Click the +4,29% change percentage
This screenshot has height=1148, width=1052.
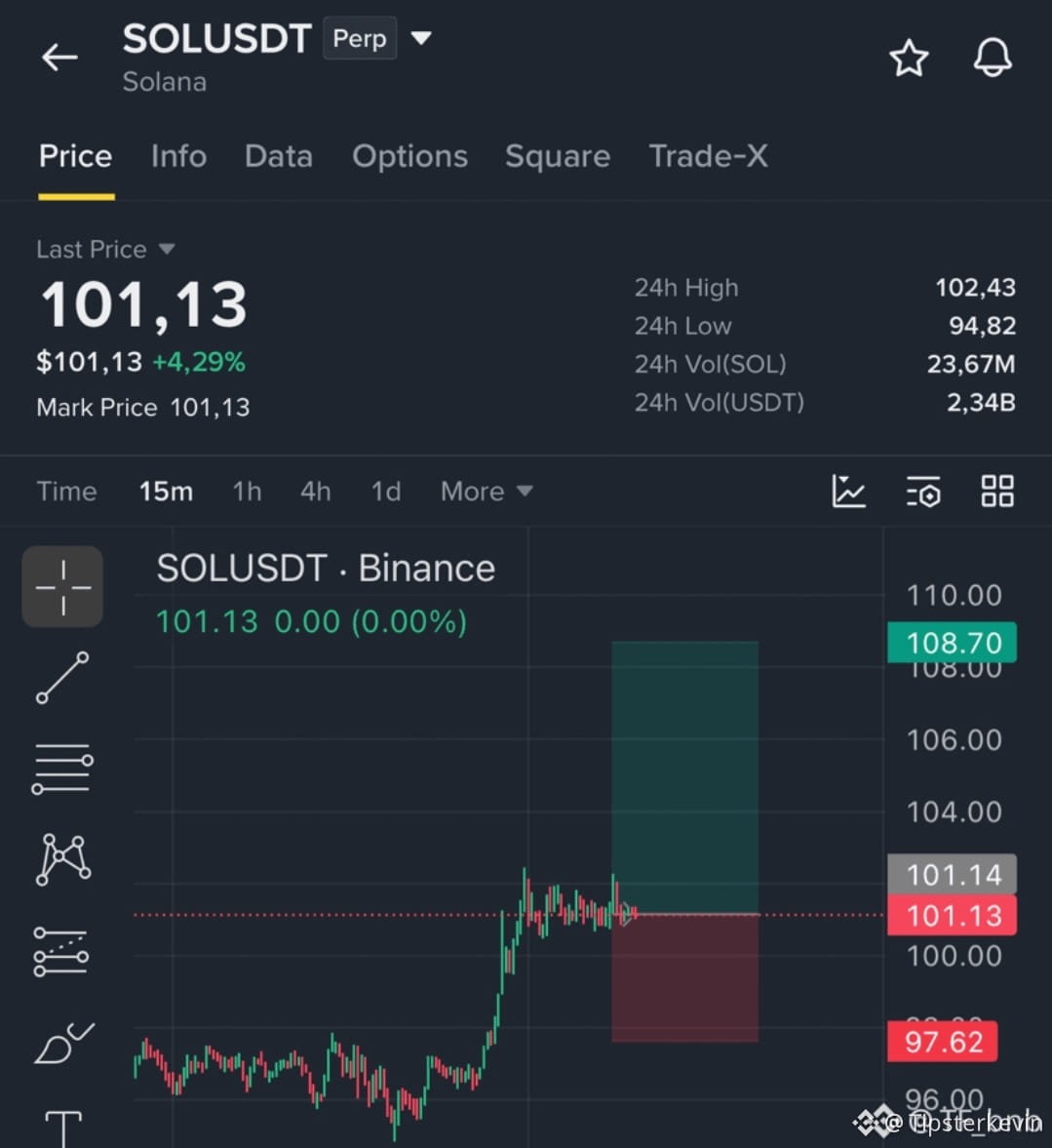click(199, 362)
